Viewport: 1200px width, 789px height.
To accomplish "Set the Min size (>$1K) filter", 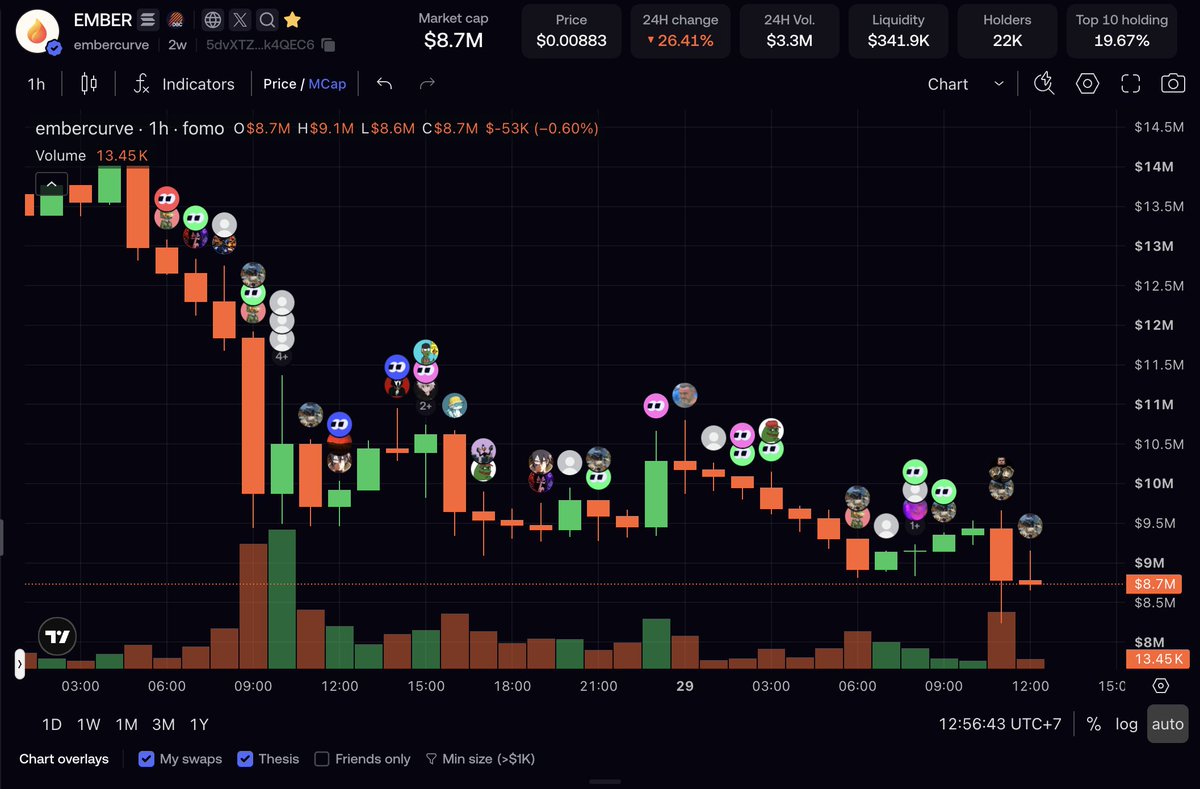I will click(x=481, y=759).
